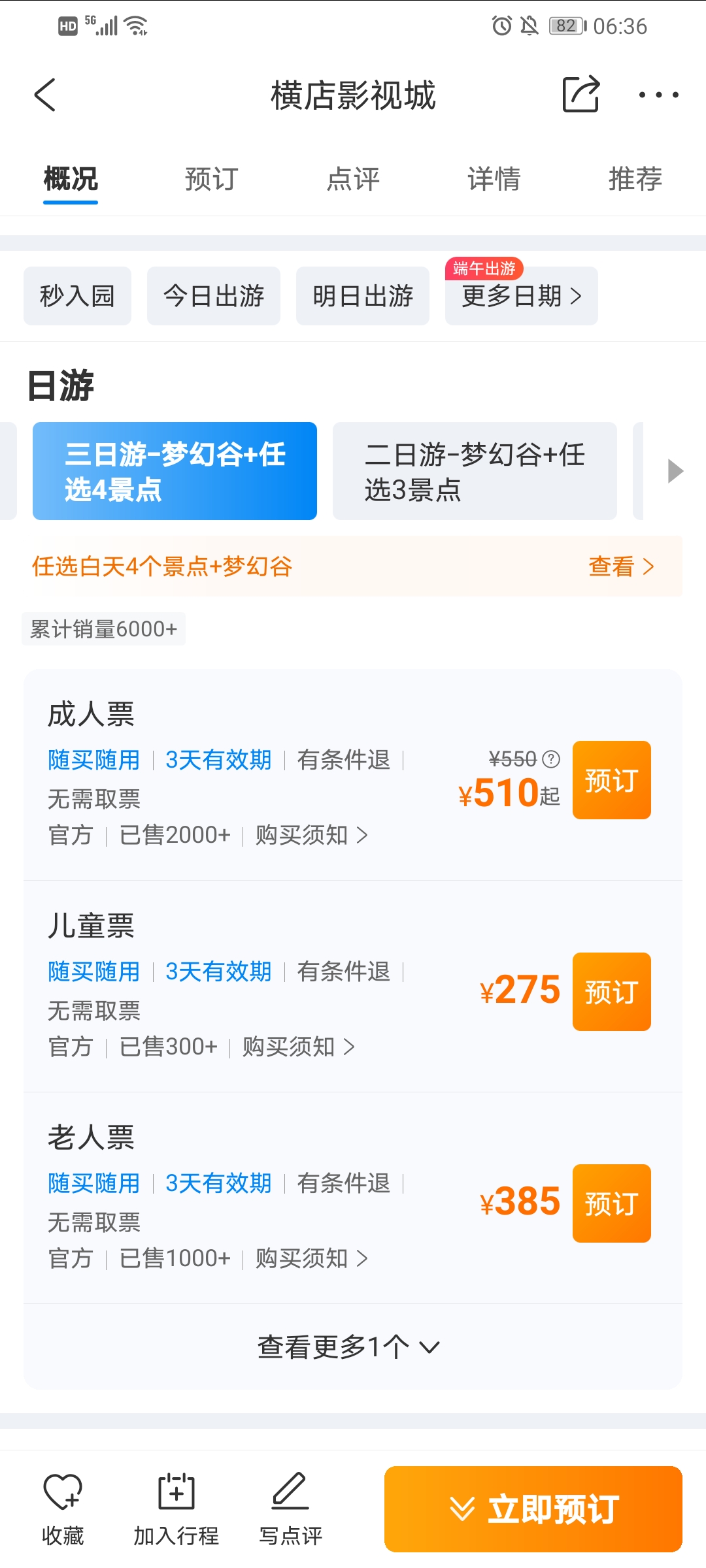The image size is (706, 1568).
Task: View the four-attraction package details link
Action: tap(620, 566)
